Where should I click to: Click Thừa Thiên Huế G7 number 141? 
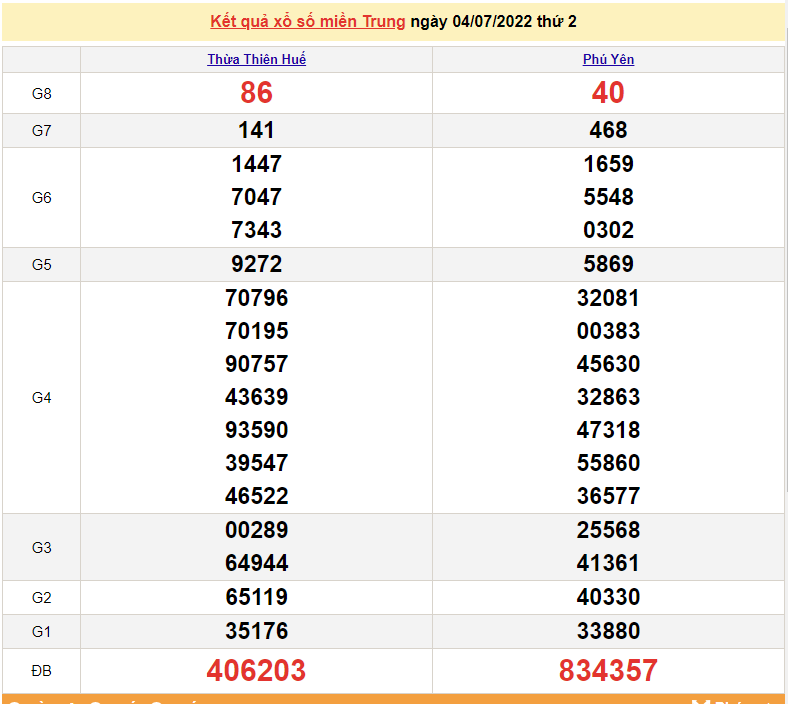click(257, 130)
